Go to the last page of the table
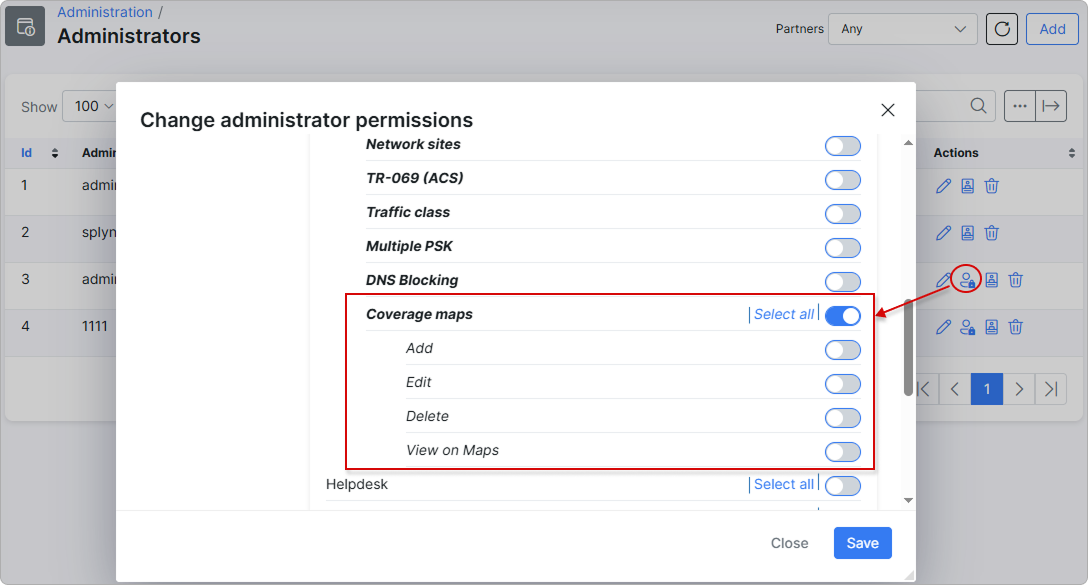1088x585 pixels. [x=1051, y=389]
